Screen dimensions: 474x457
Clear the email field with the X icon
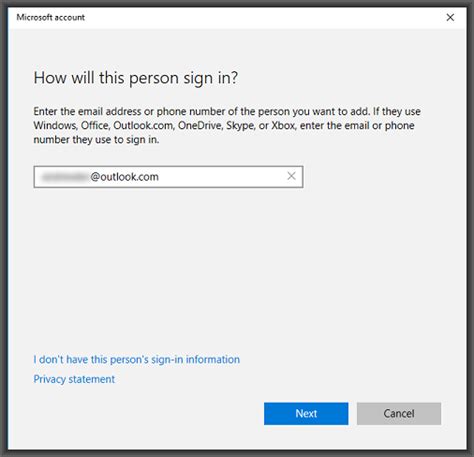[x=291, y=176]
